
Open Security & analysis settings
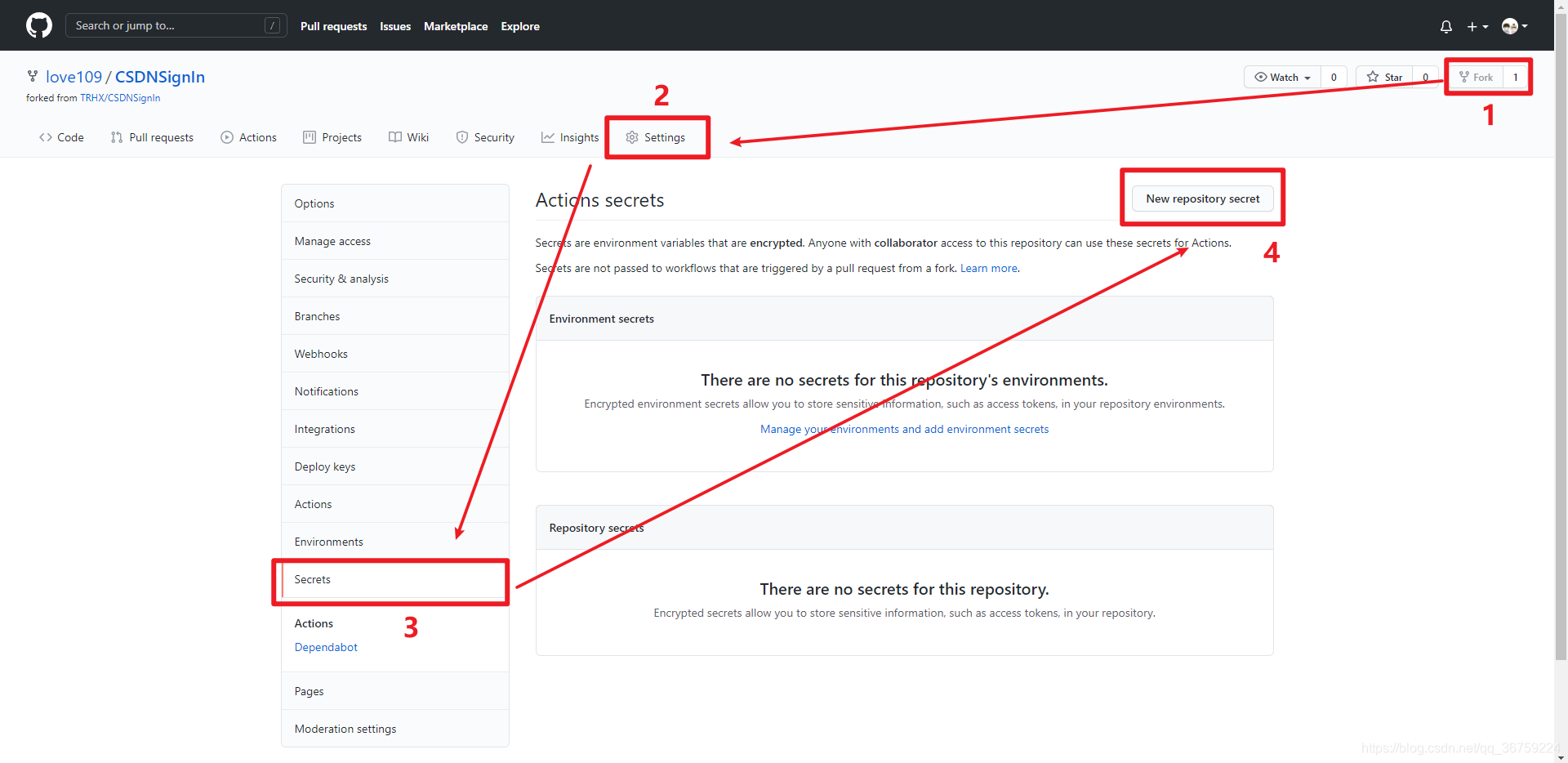click(395, 279)
